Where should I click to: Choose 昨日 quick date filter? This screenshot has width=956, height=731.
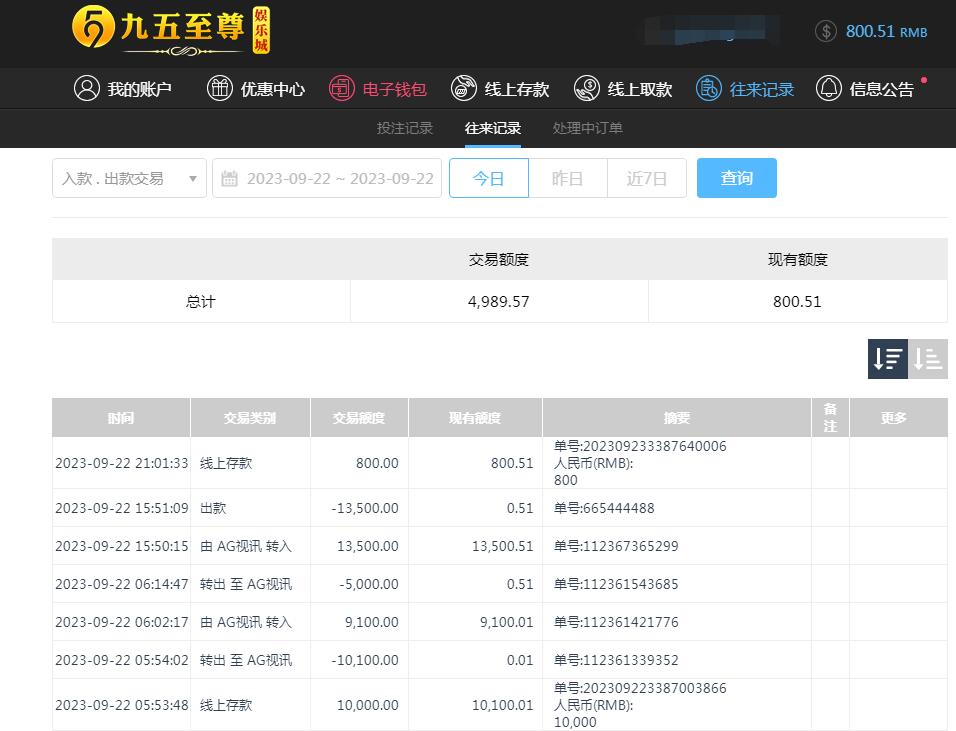tap(567, 178)
